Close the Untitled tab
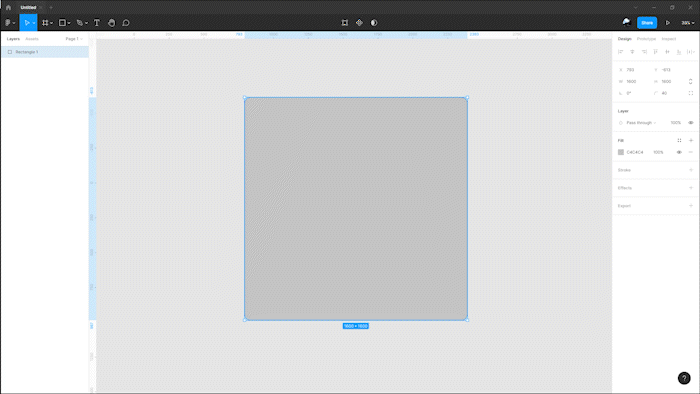The image size is (700, 394). pos(41,8)
